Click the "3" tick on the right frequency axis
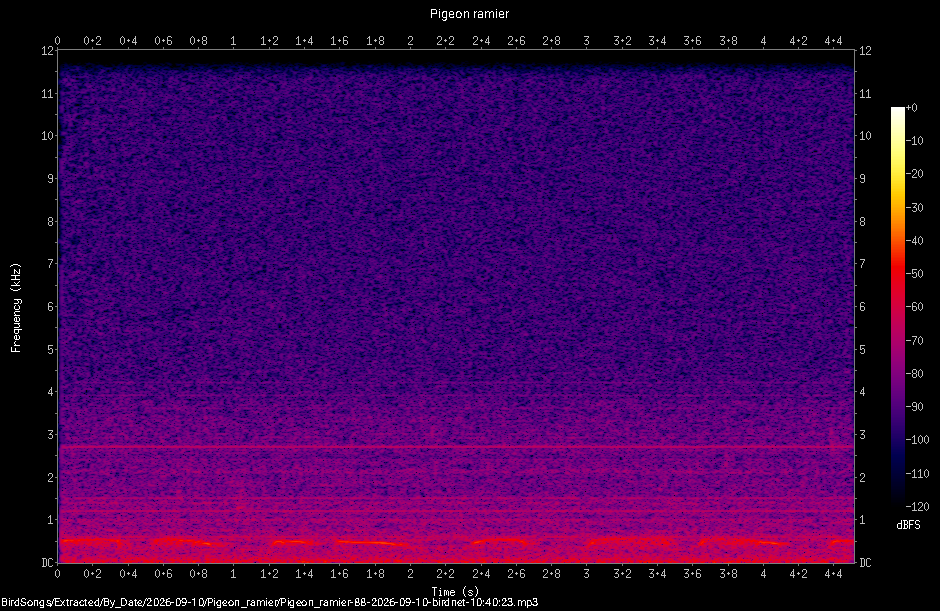 pyautogui.click(x=863, y=435)
